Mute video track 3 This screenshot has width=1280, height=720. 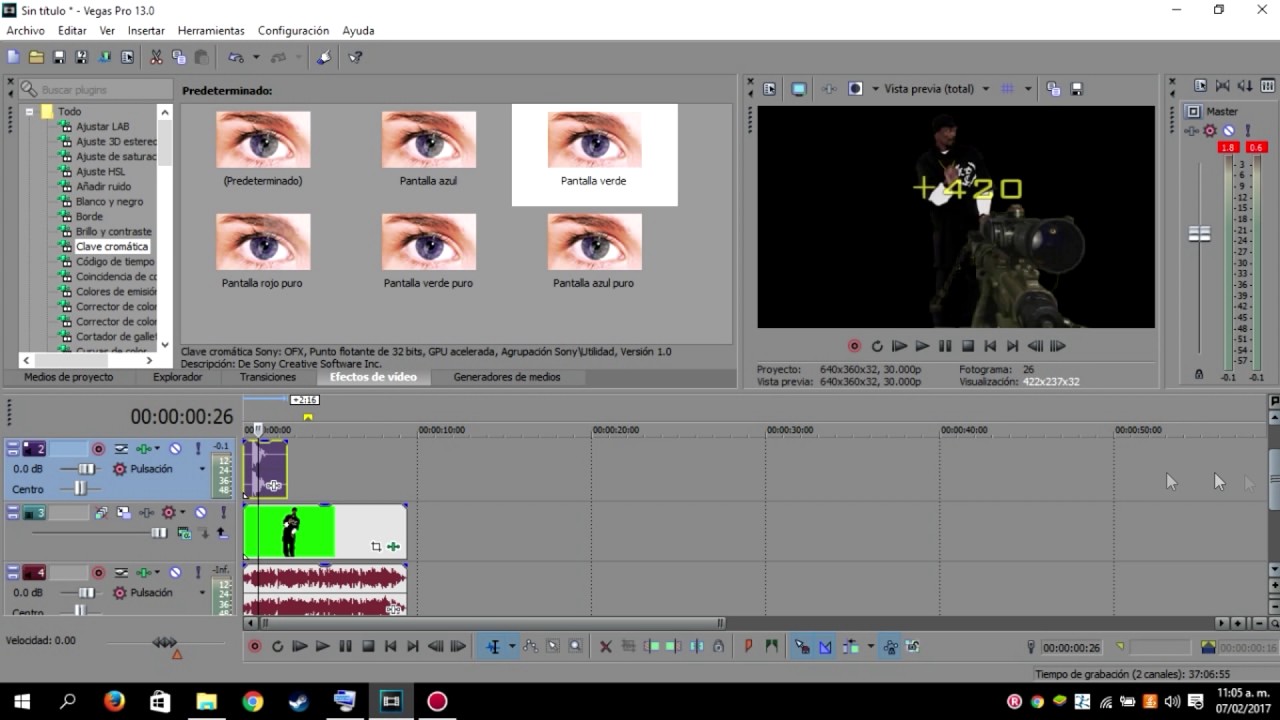[x=200, y=512]
